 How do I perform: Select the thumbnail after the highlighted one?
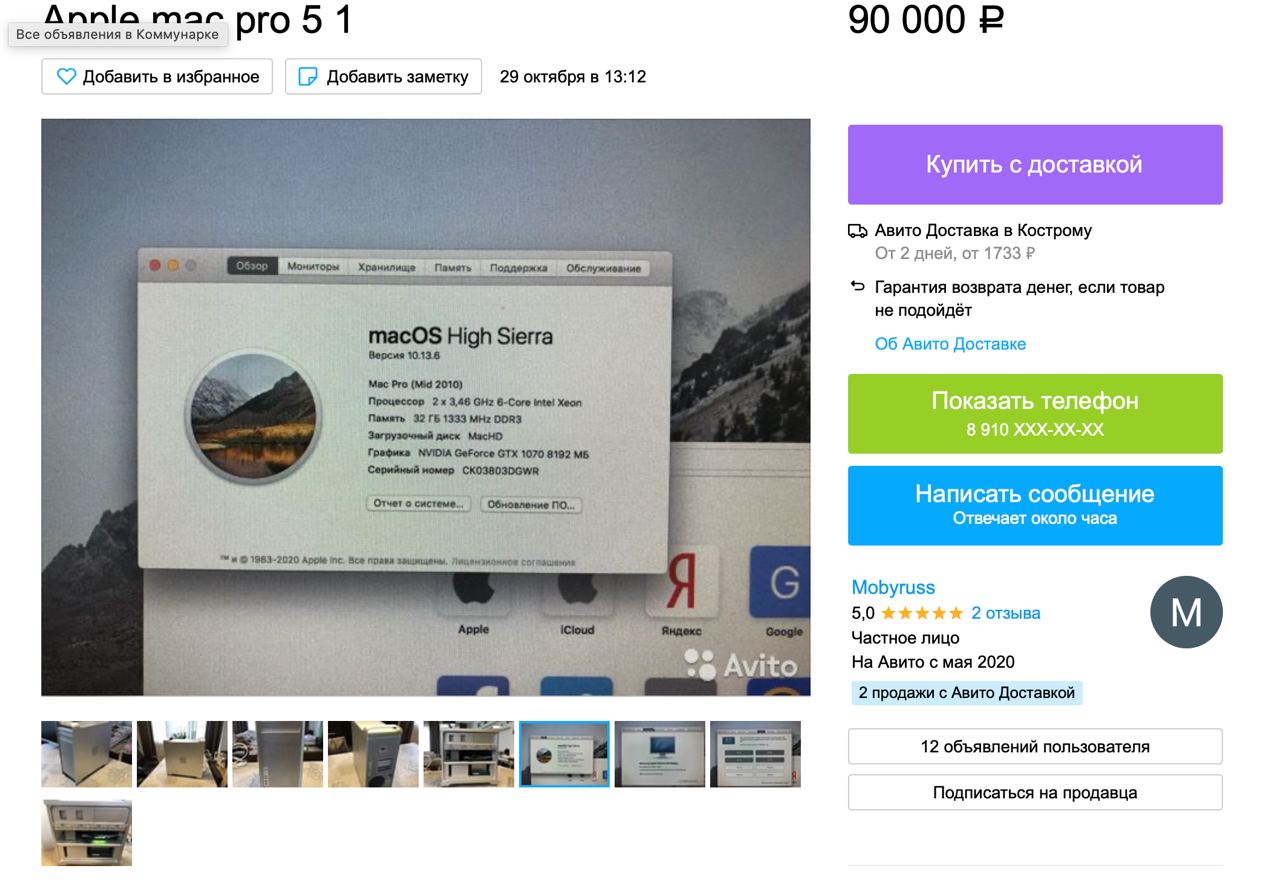point(660,754)
